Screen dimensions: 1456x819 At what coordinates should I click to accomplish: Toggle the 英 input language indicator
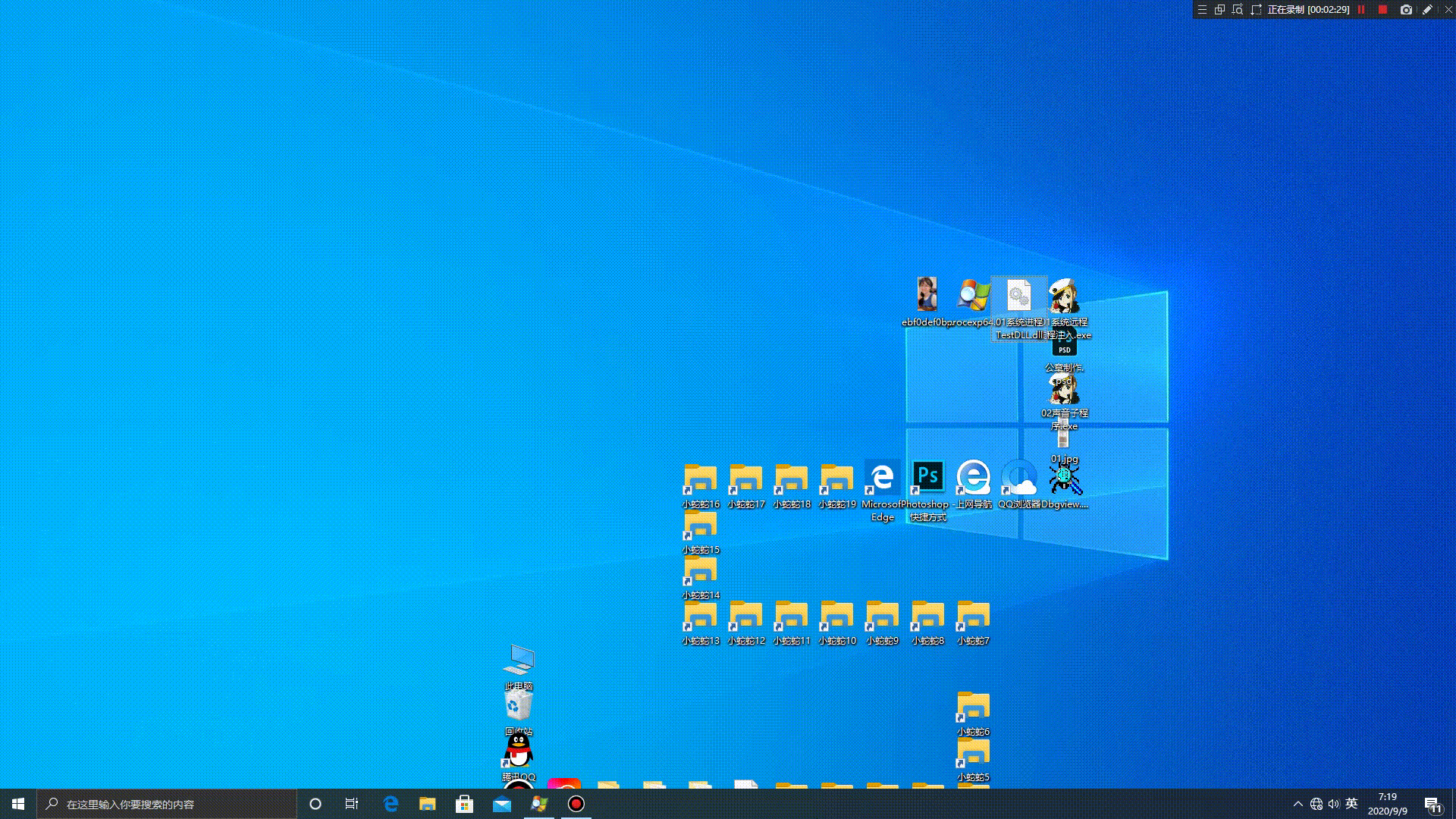click(x=1351, y=804)
